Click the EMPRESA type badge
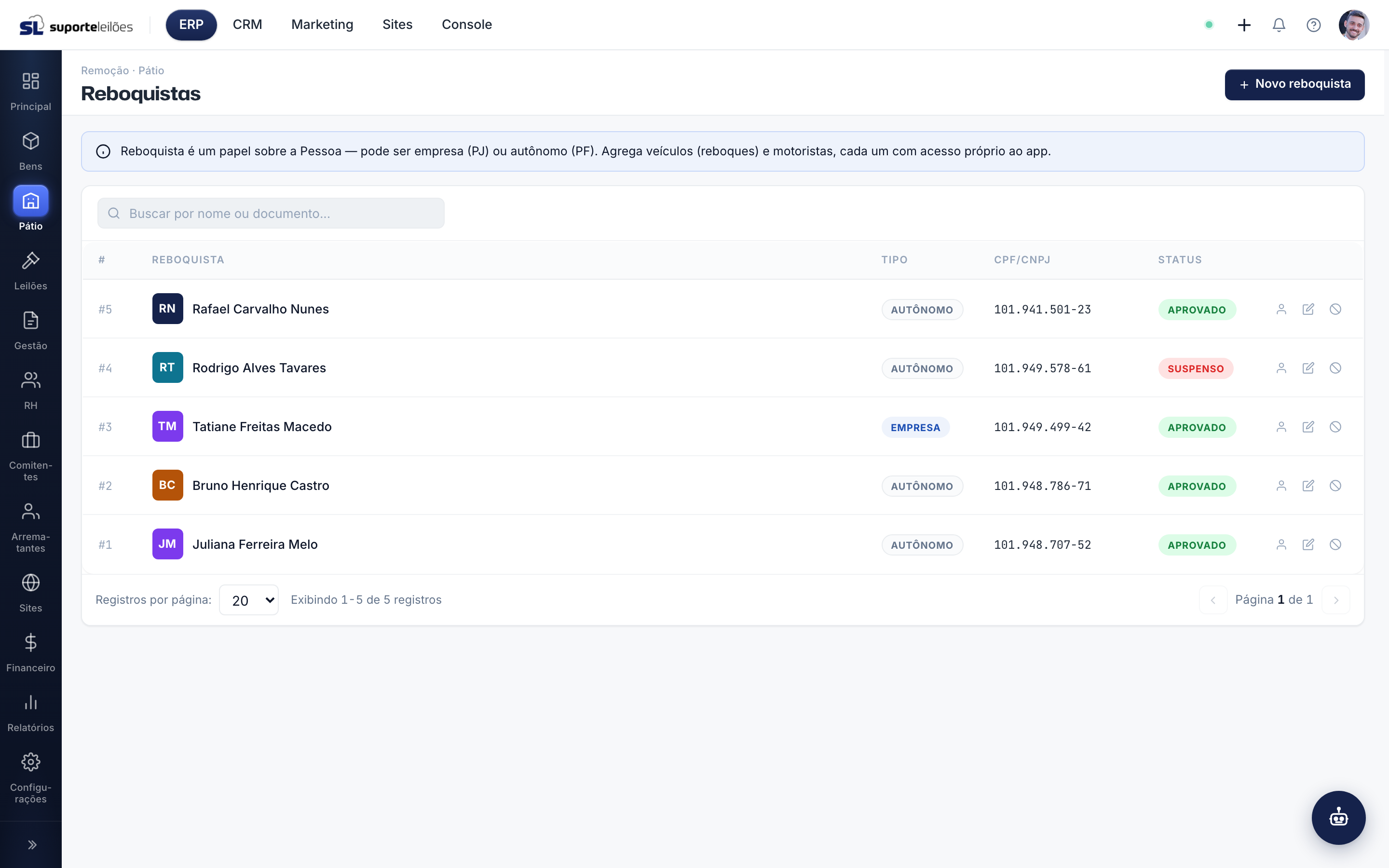Viewport: 1389px width, 868px height. pos(915,428)
